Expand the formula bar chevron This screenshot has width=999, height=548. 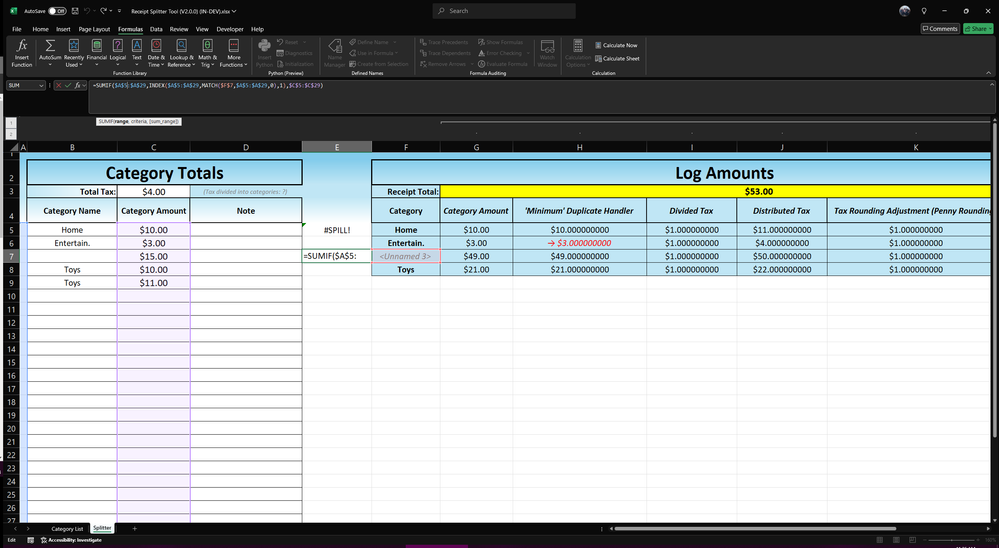coord(990,85)
